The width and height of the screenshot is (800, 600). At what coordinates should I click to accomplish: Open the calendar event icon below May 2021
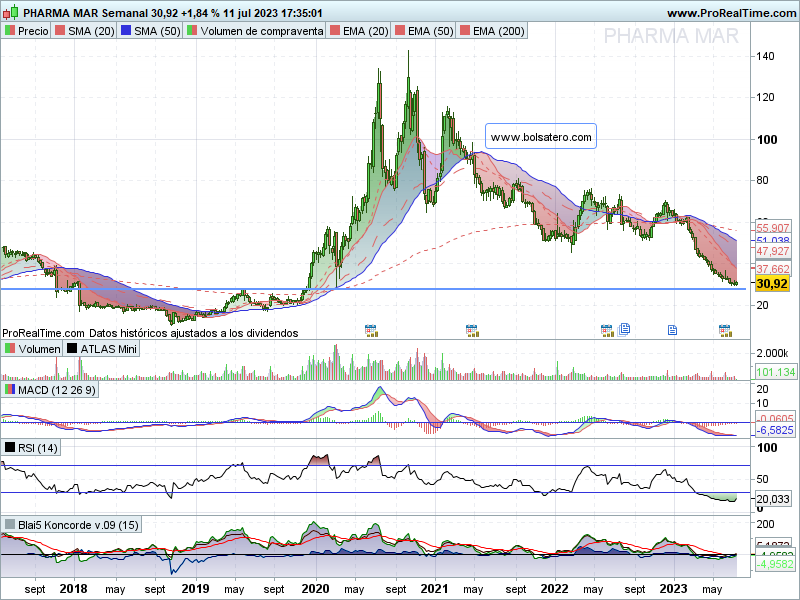click(x=472, y=331)
